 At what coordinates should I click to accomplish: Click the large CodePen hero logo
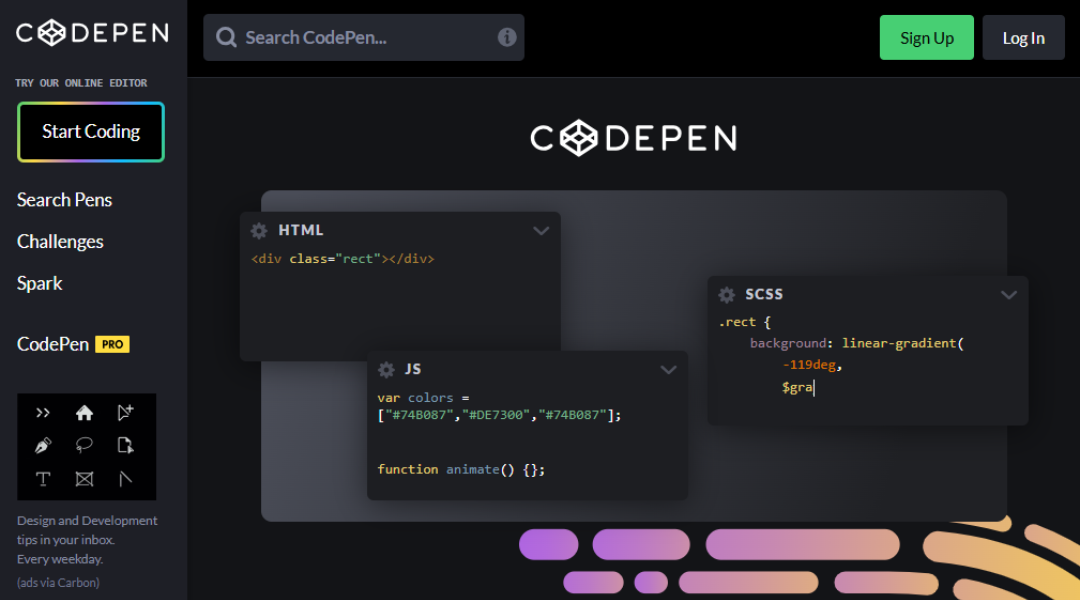[634, 138]
